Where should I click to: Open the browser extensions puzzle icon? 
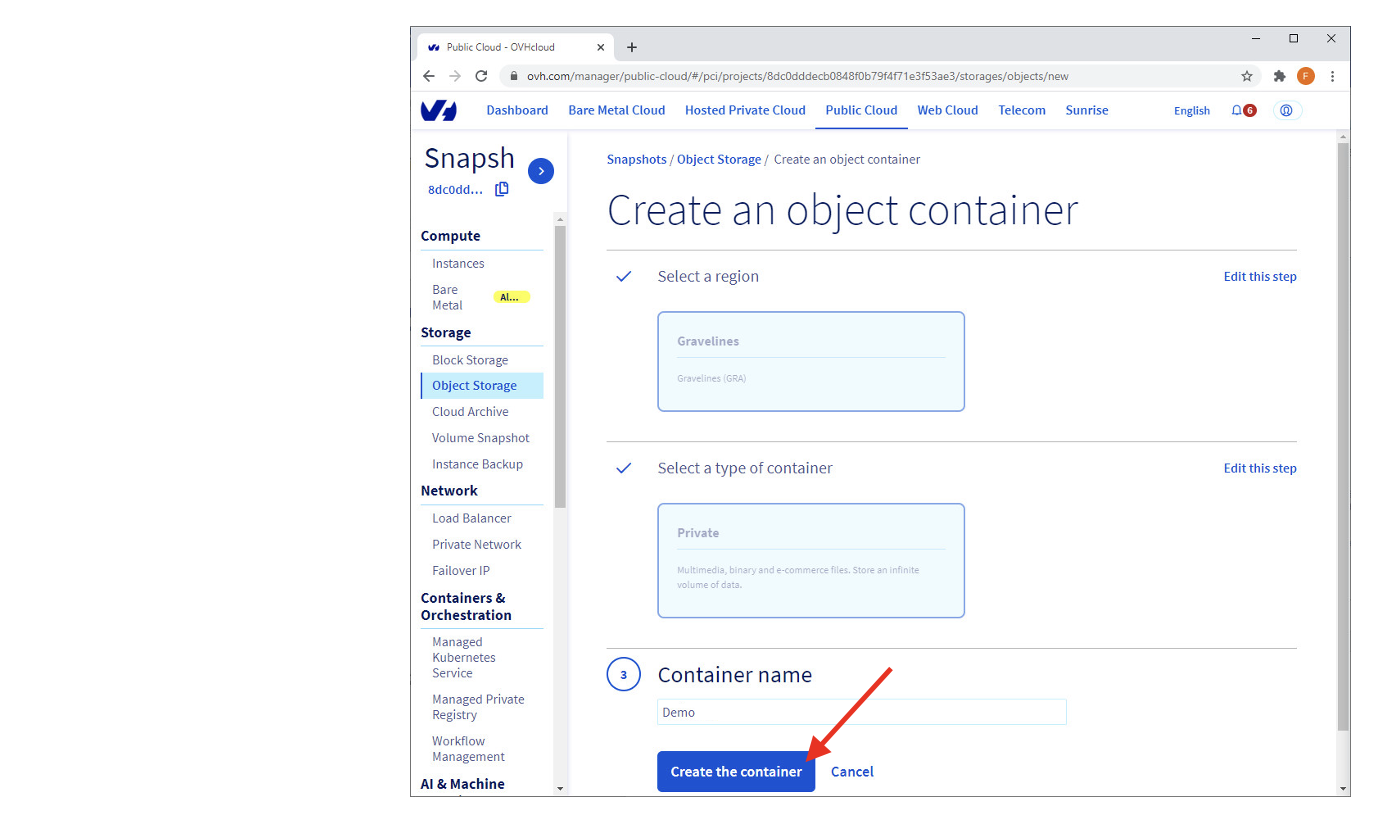pos(1279,76)
